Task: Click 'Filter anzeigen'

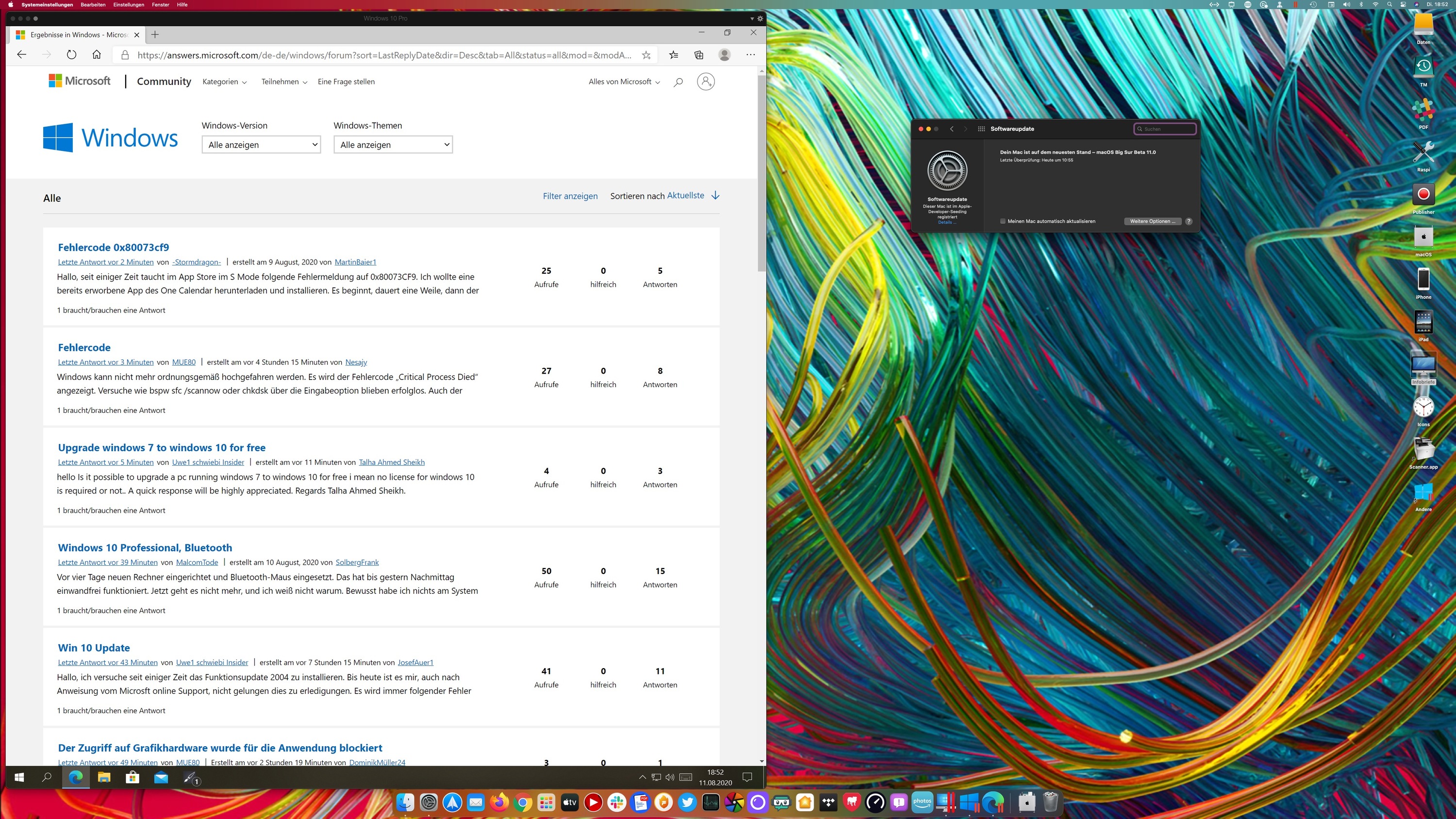Action: point(570,196)
